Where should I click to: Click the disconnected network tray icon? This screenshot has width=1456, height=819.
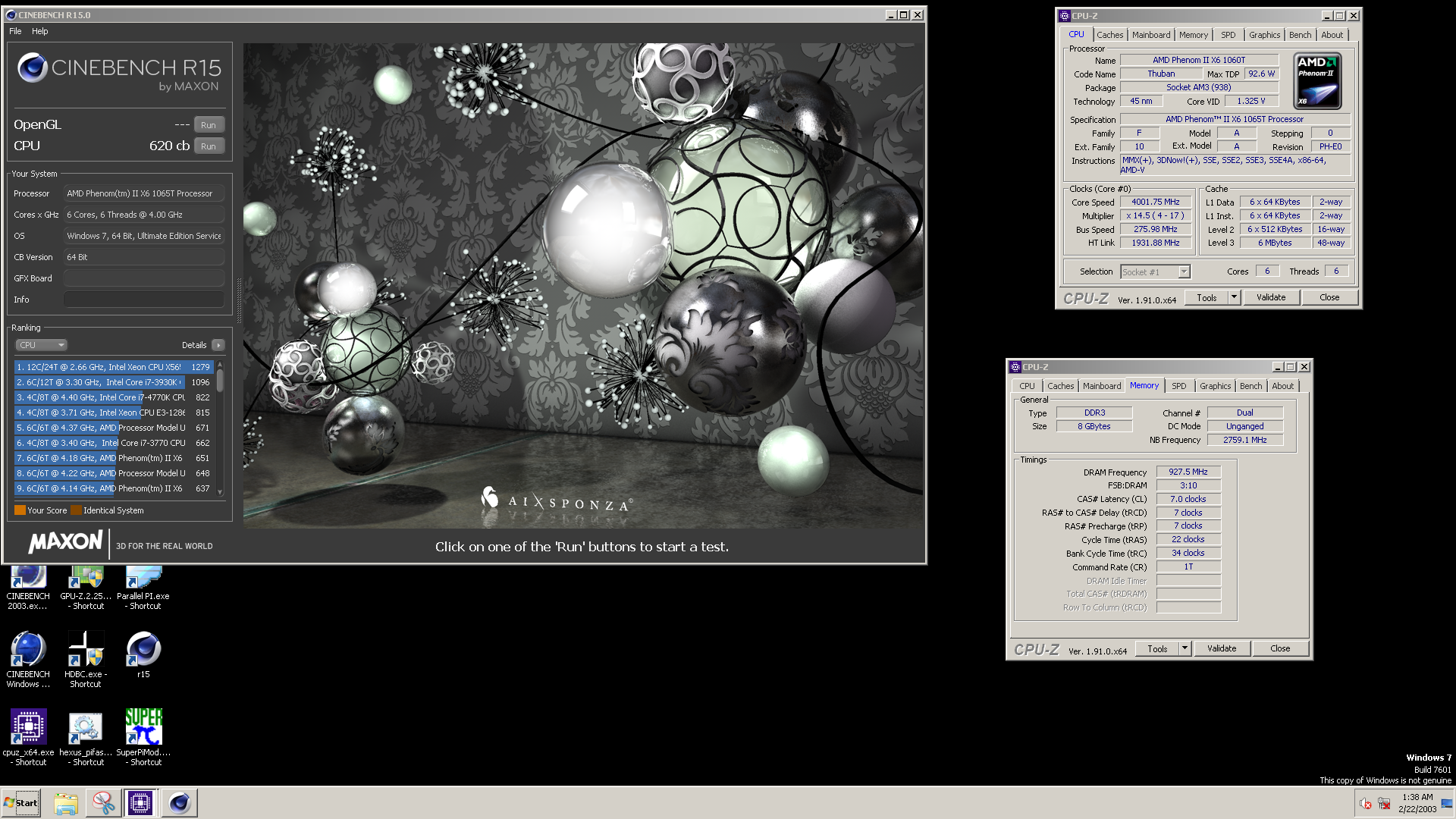click(1384, 804)
